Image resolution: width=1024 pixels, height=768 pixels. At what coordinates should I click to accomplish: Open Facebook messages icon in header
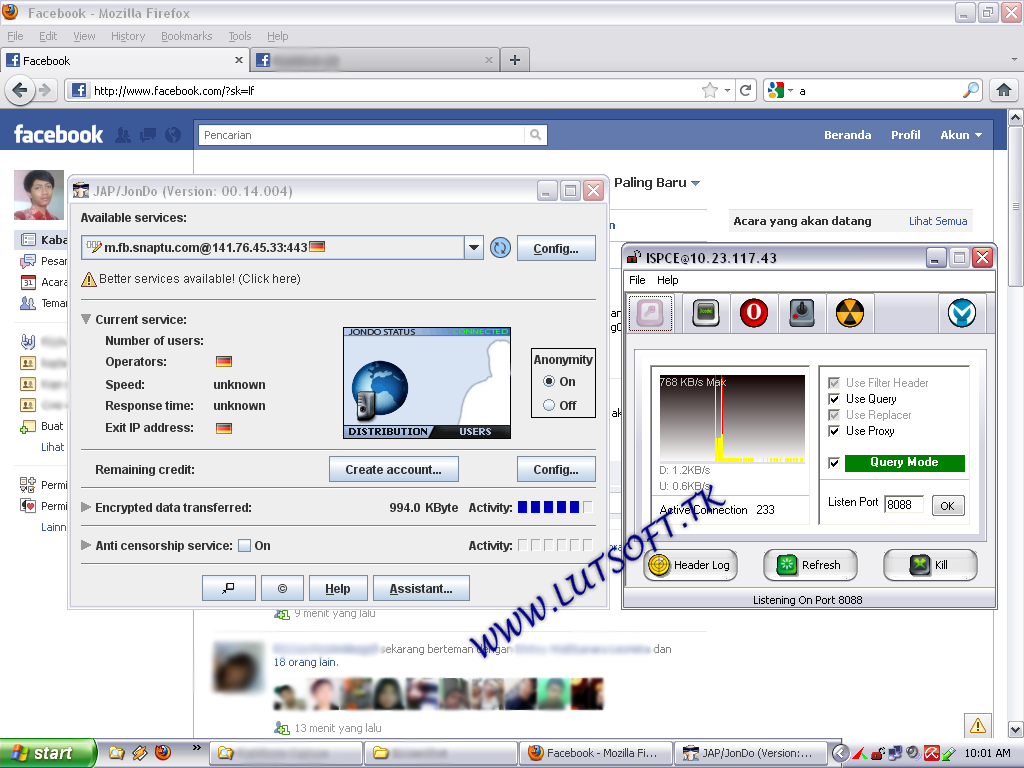[148, 135]
